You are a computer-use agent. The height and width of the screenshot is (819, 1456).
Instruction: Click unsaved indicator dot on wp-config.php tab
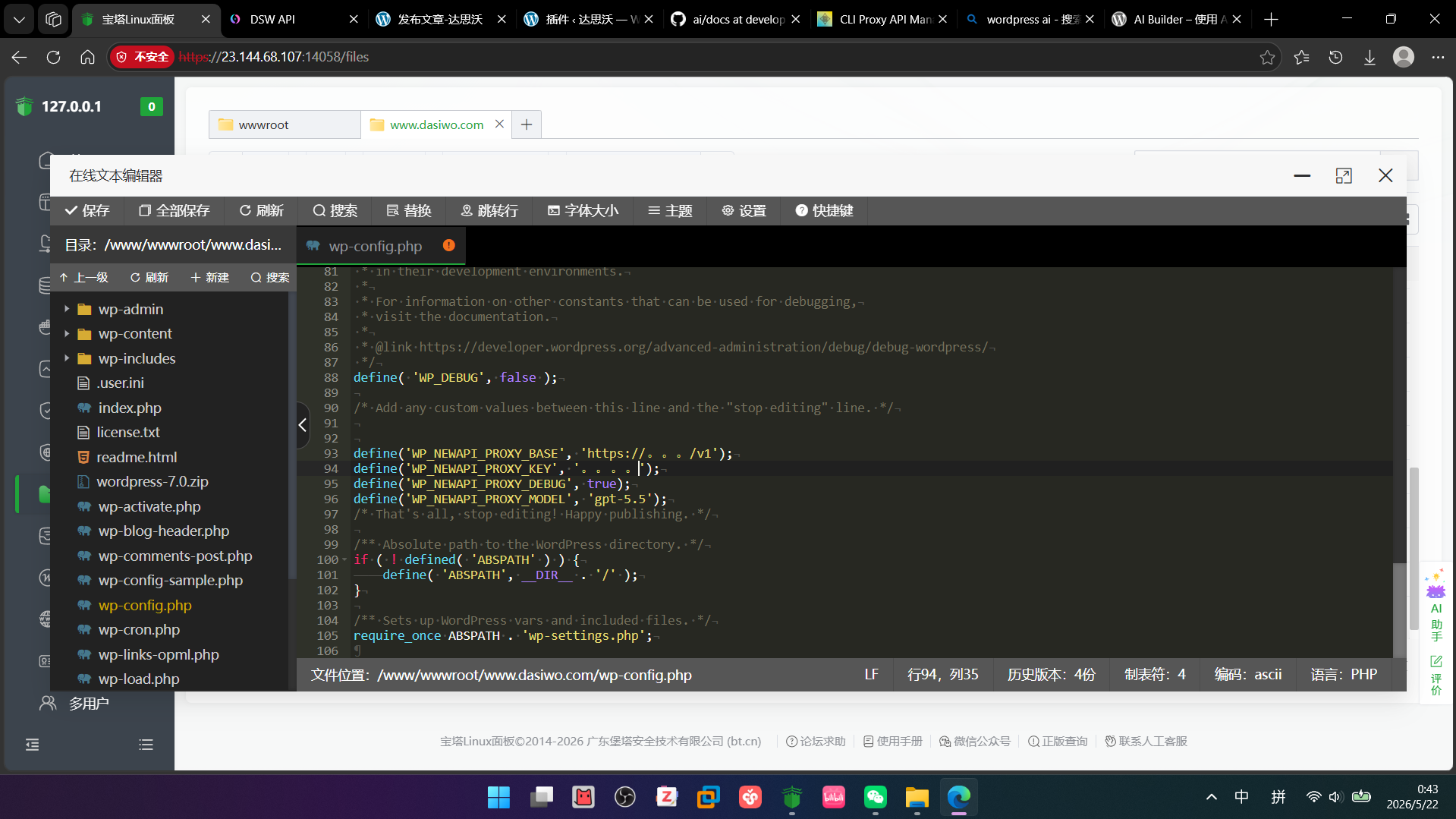(448, 245)
